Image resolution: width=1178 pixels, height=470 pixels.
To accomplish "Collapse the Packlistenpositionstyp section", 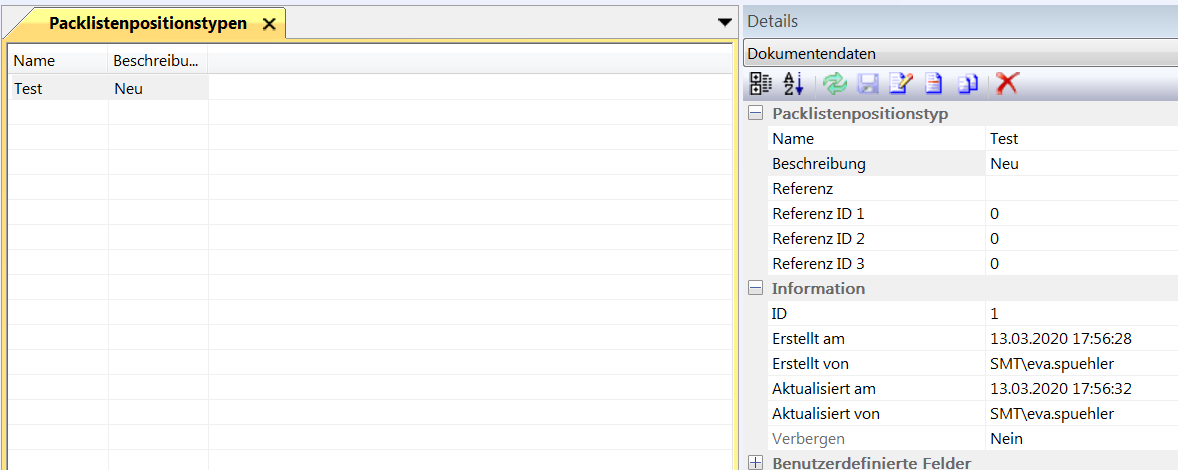I will coord(756,114).
